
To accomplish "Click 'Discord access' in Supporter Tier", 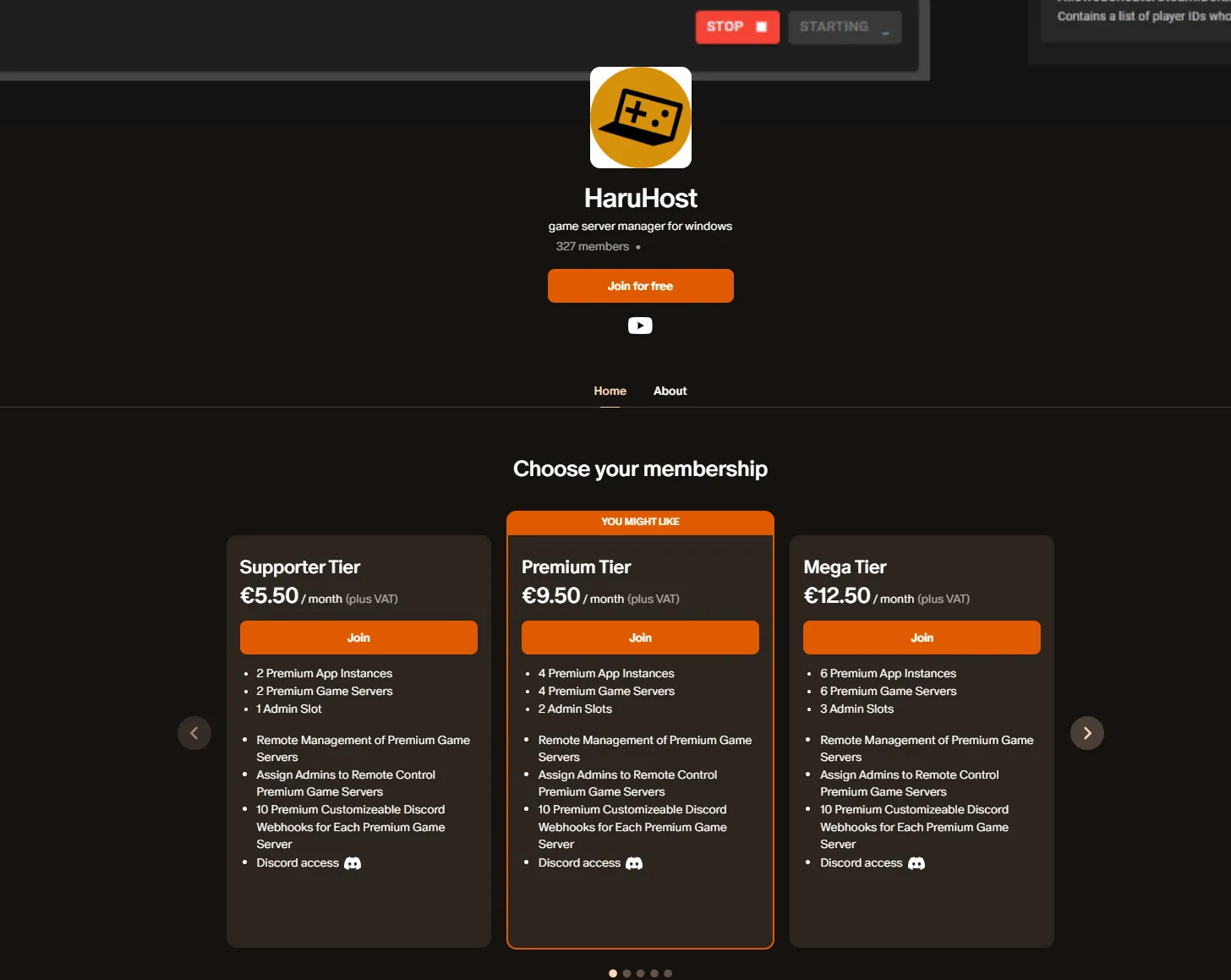I will 298,862.
